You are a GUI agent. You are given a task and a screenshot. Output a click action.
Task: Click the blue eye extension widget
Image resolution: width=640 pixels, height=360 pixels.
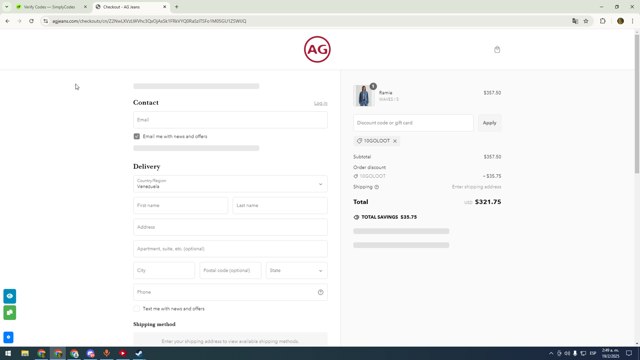click(x=10, y=296)
